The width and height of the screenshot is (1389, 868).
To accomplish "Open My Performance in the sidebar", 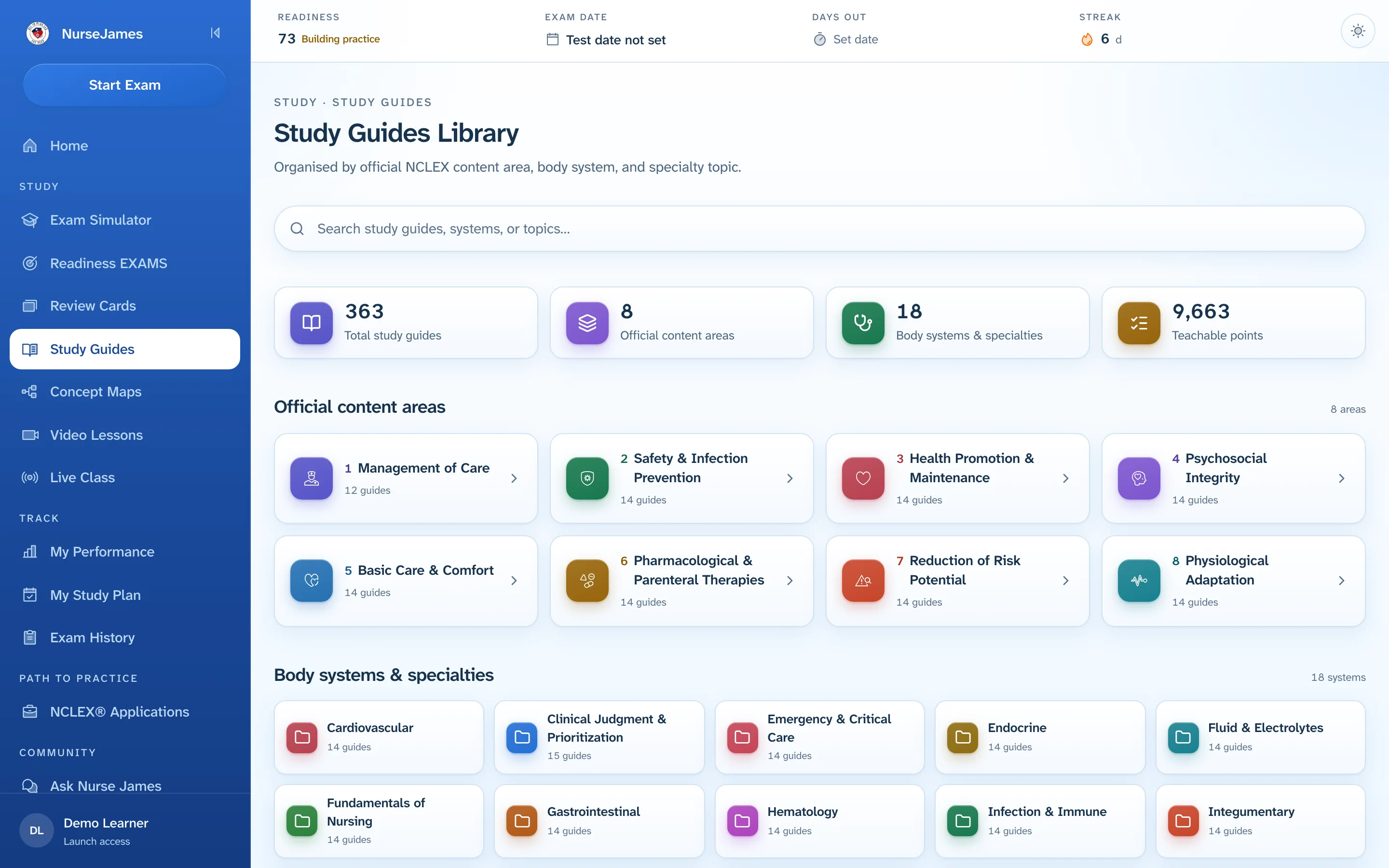I will 124,552.
